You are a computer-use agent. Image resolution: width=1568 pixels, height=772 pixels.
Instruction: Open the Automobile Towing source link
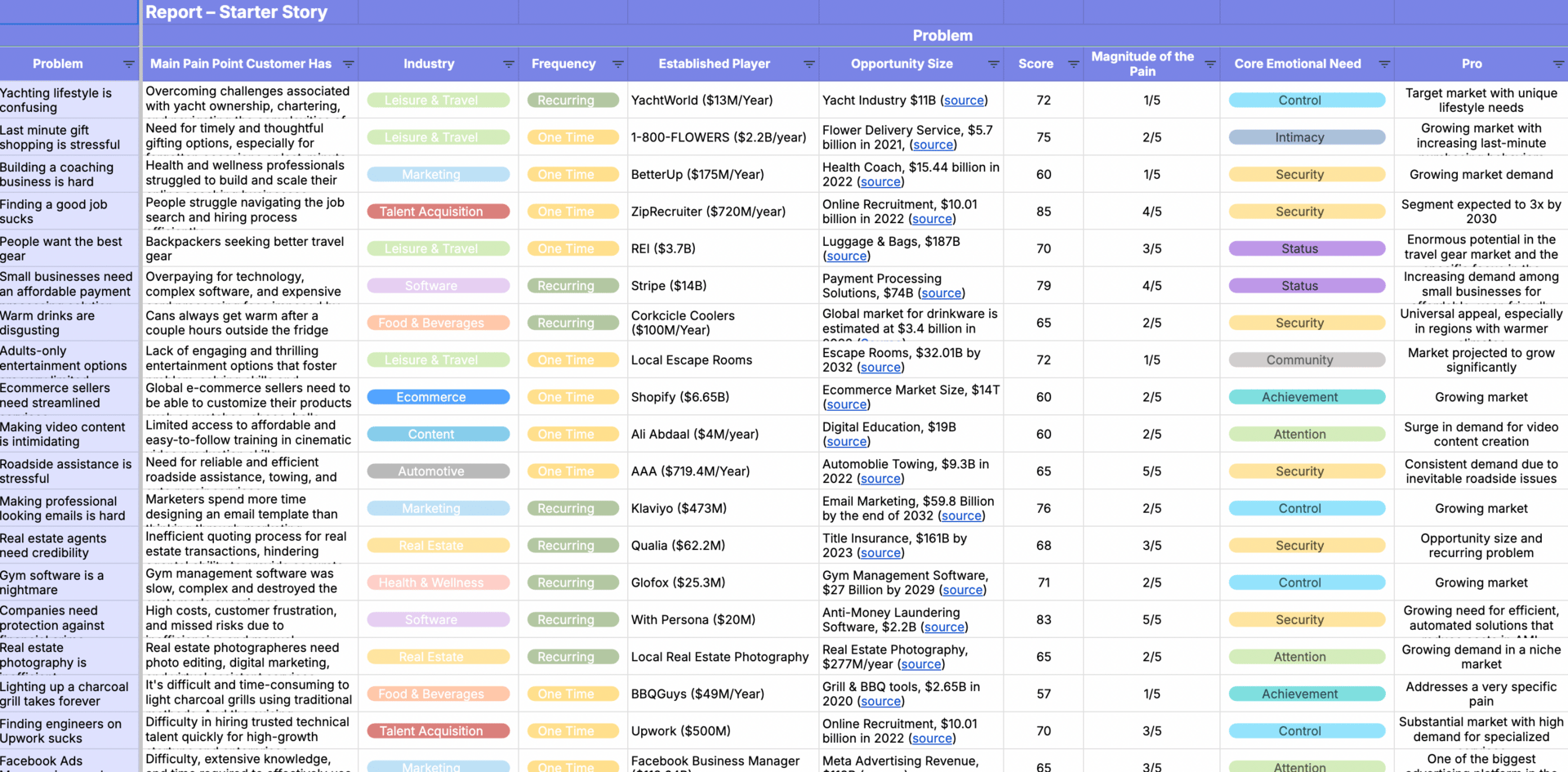click(880, 479)
